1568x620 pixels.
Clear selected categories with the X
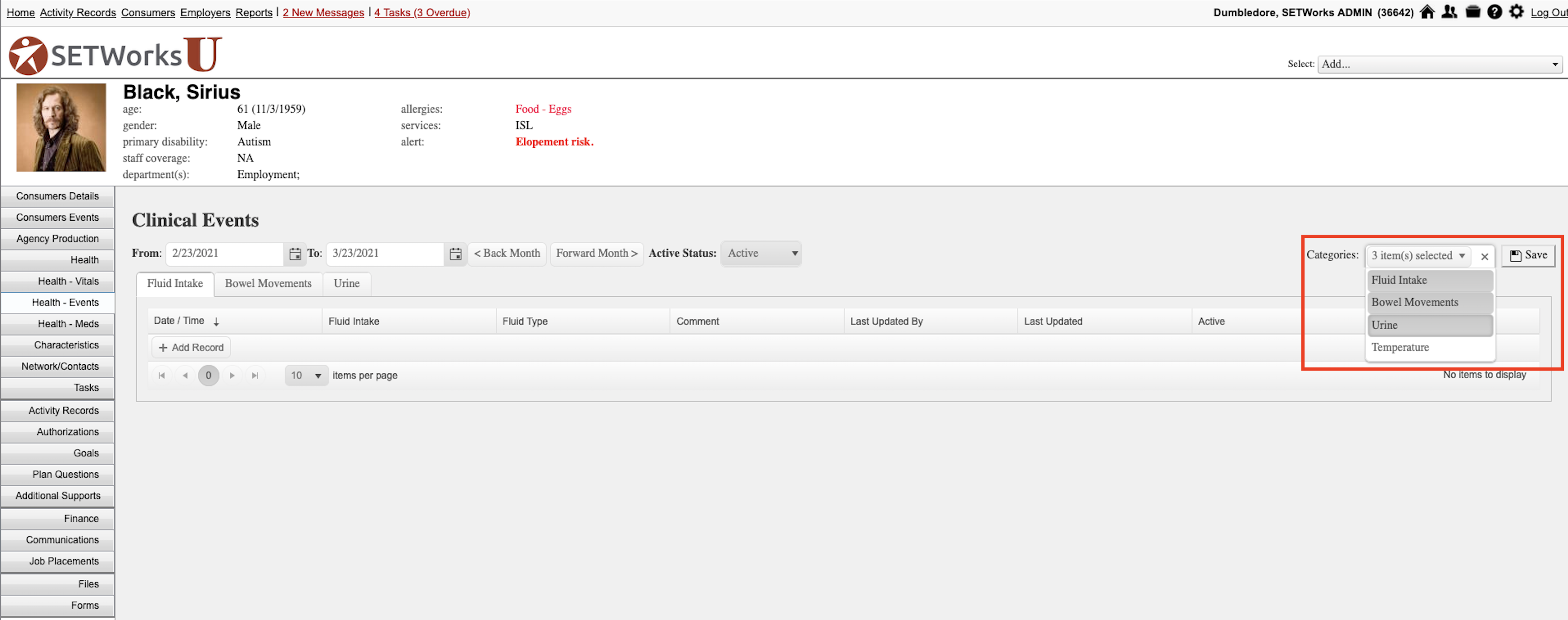pos(1485,256)
